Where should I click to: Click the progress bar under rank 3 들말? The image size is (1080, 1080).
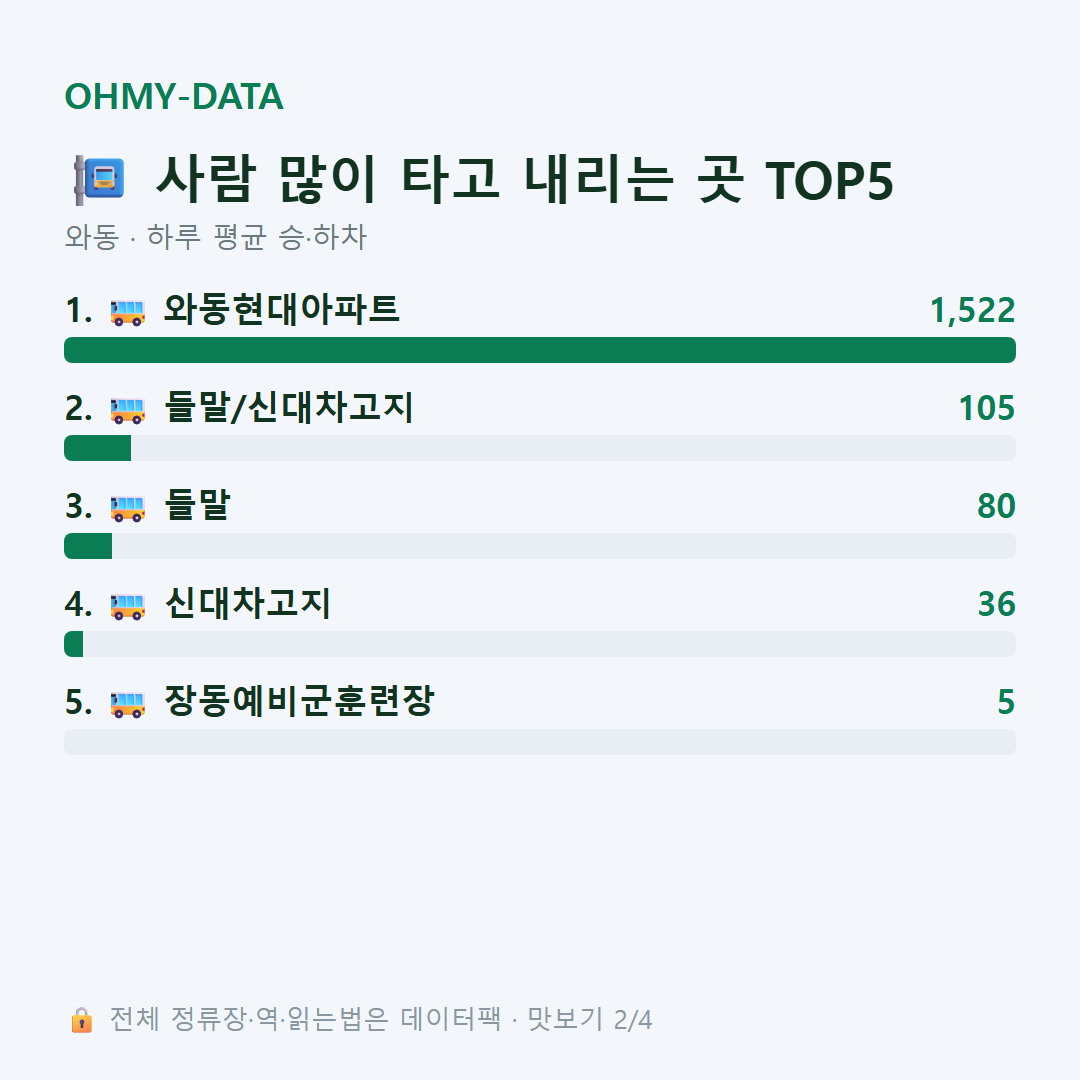540,546
